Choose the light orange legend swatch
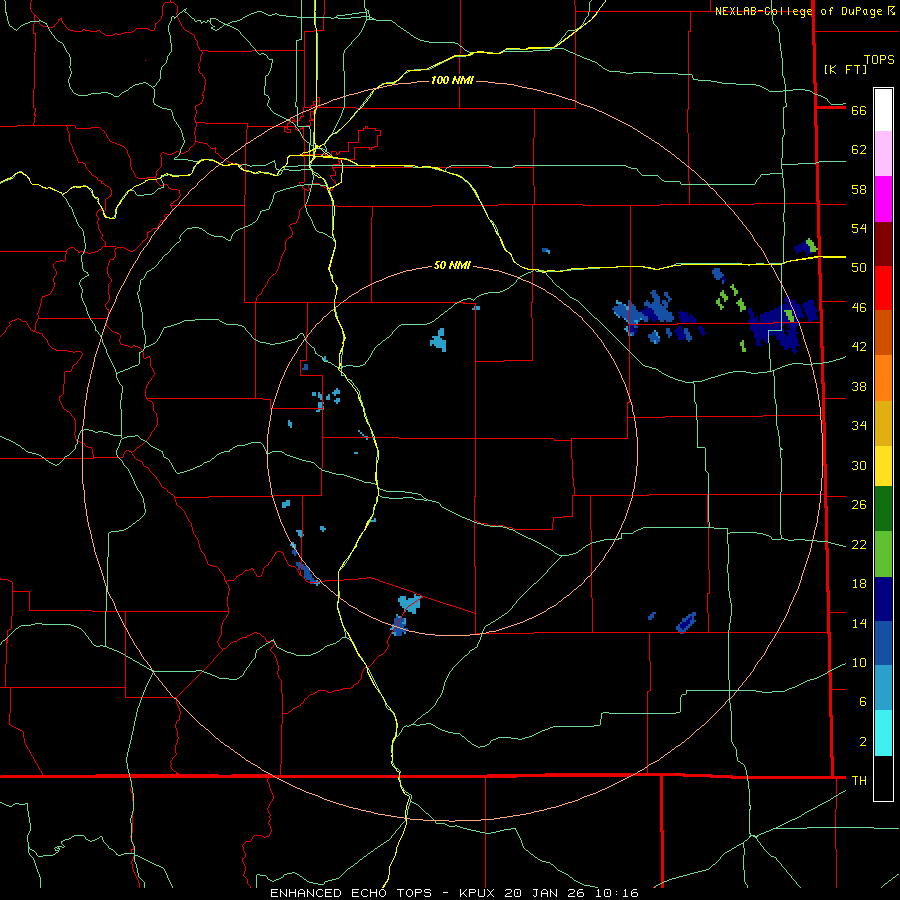Viewport: 900px width, 900px height. point(883,378)
